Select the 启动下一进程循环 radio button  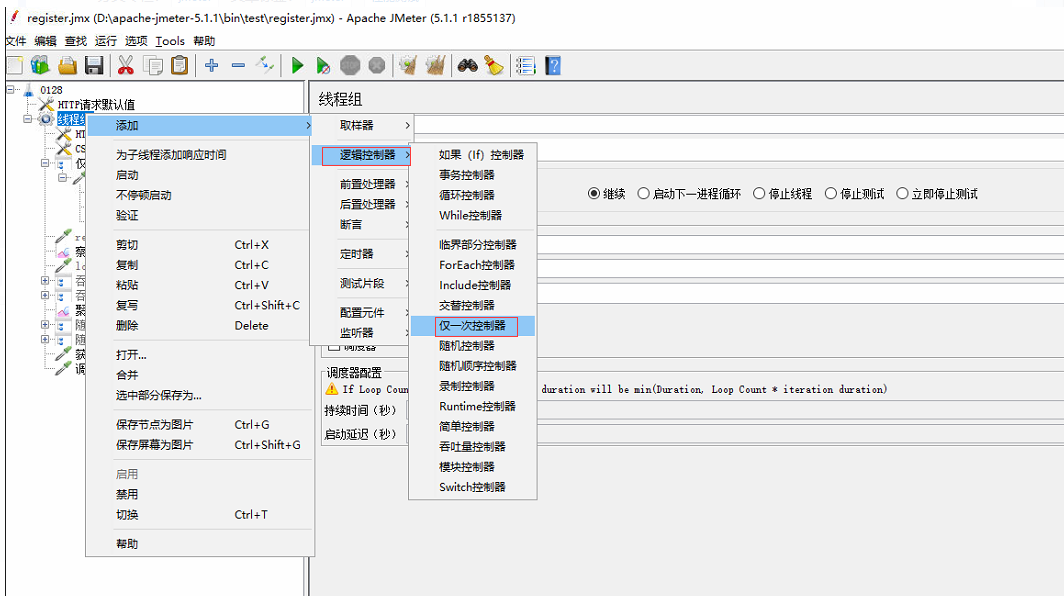click(643, 193)
